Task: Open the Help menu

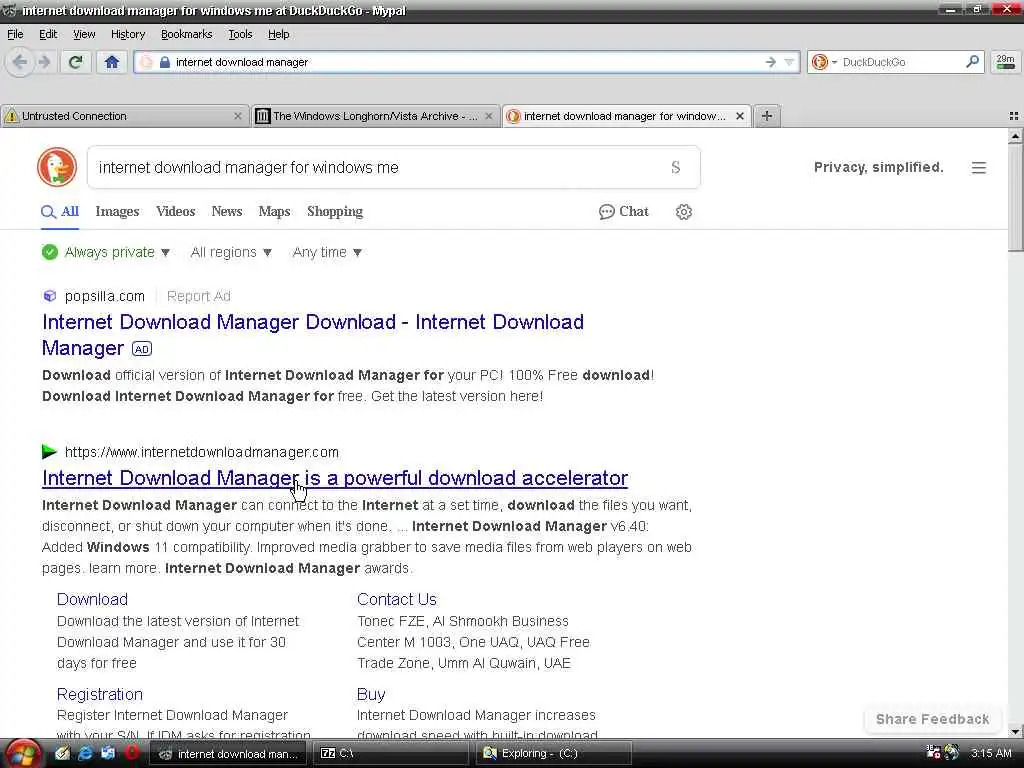Action: click(x=278, y=34)
